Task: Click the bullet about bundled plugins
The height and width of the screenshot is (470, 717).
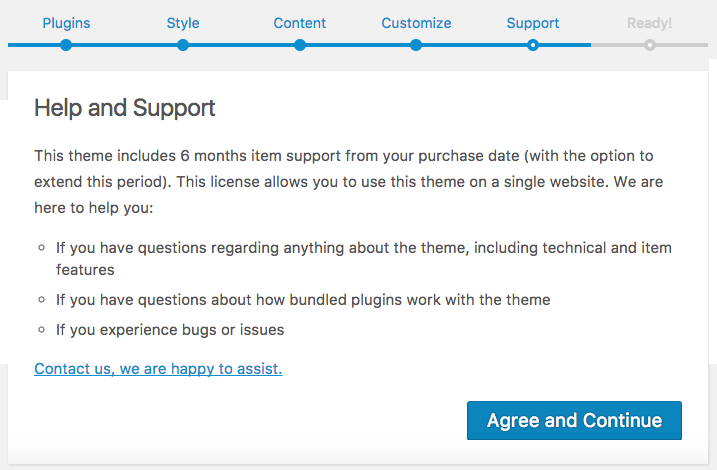Action: point(303,300)
